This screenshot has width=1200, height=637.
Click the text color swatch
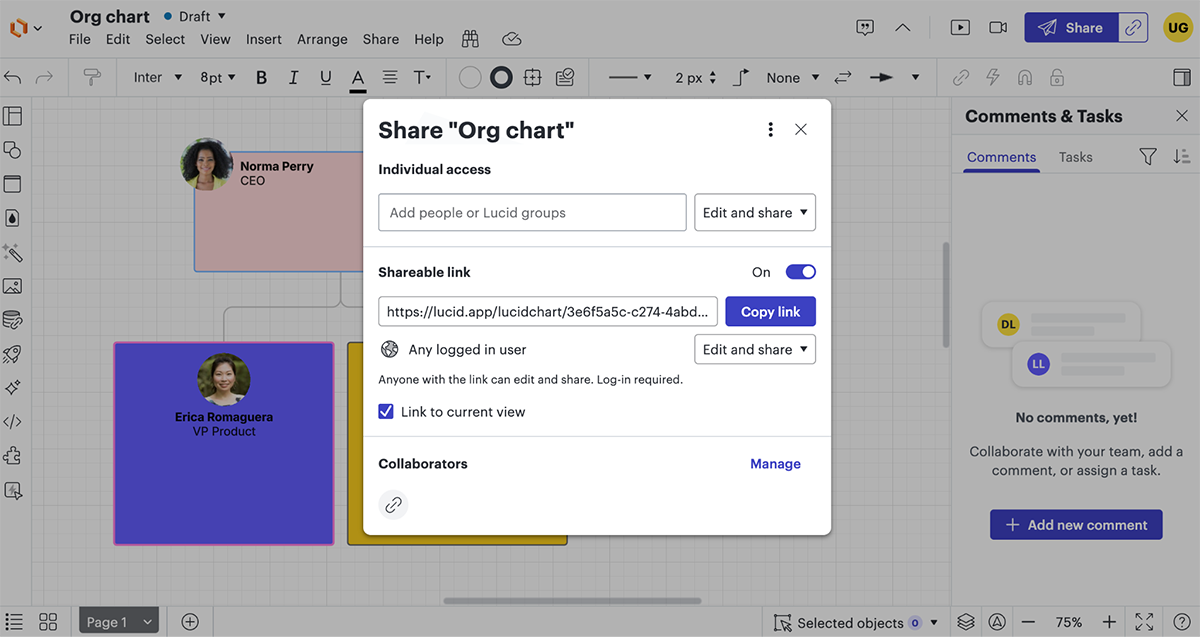[x=357, y=77]
